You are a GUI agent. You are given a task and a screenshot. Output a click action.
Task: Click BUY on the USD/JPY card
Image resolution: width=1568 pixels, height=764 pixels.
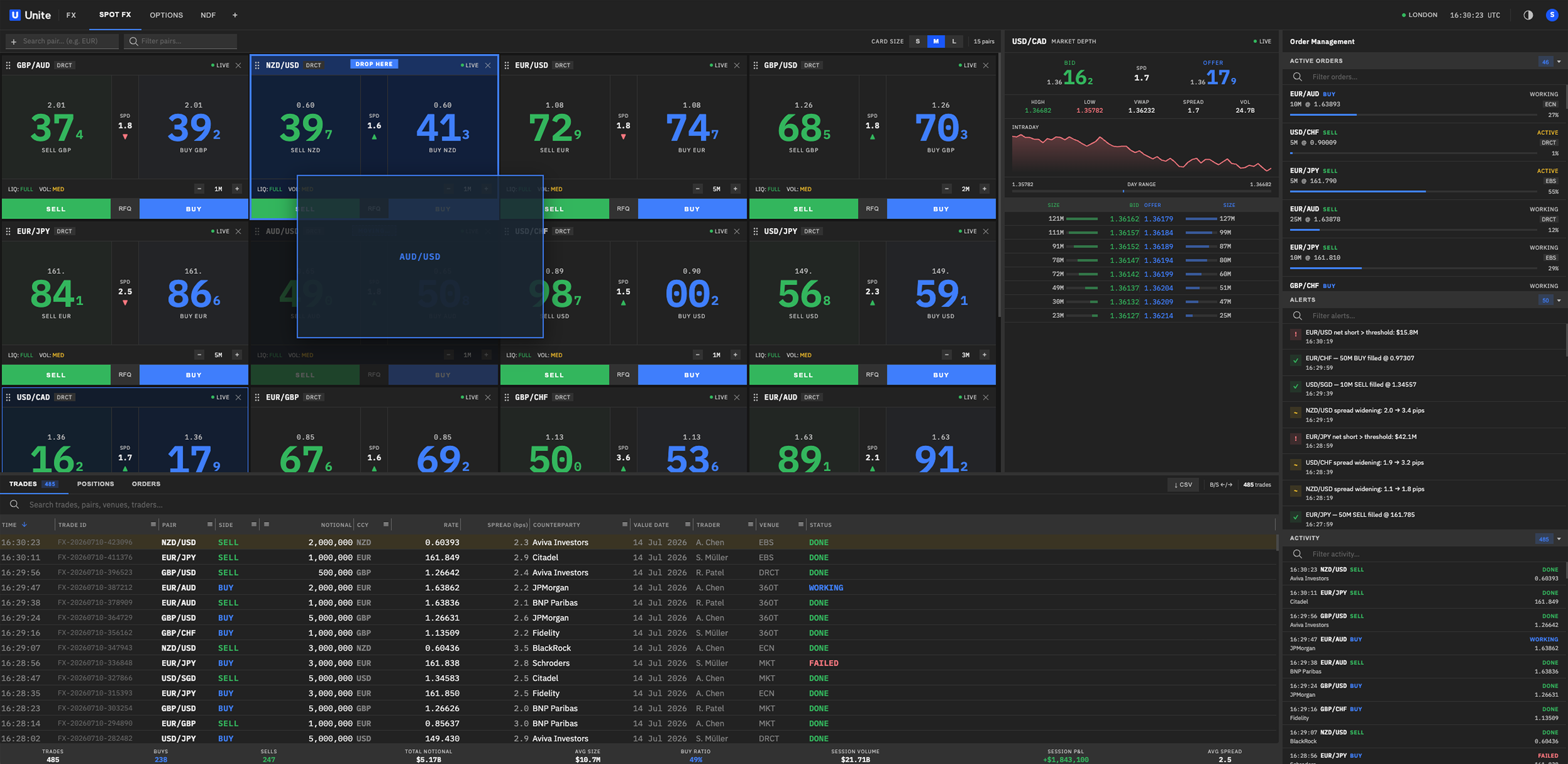pos(941,375)
